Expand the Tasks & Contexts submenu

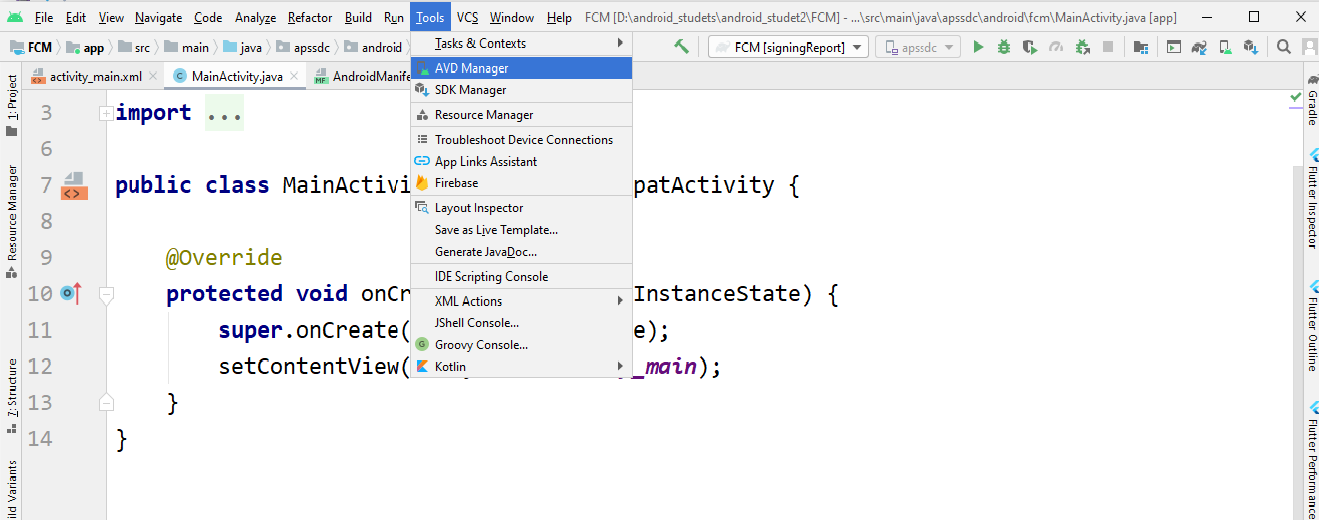click(521, 43)
